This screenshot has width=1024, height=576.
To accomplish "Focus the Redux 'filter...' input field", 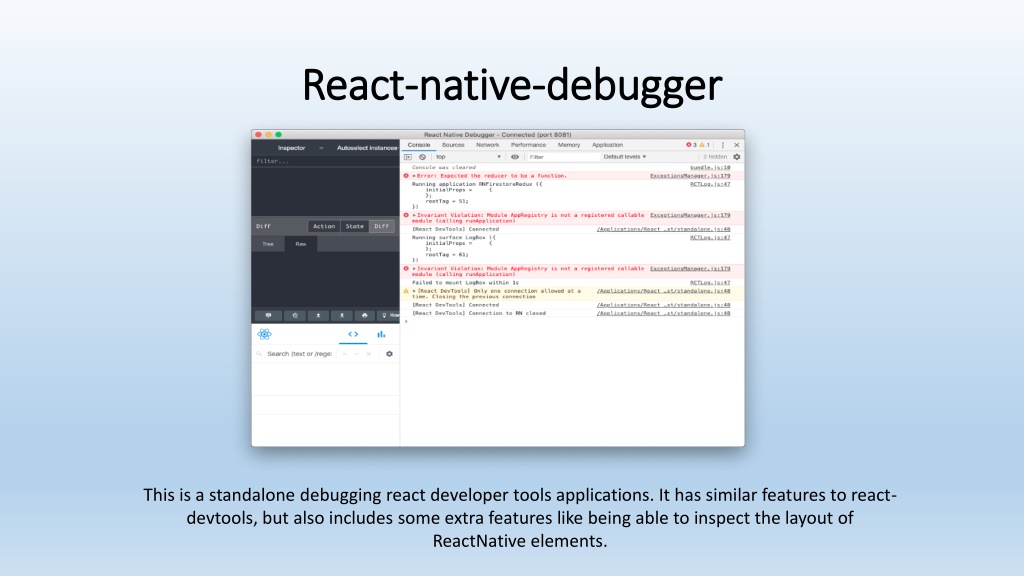I will tap(326, 161).
